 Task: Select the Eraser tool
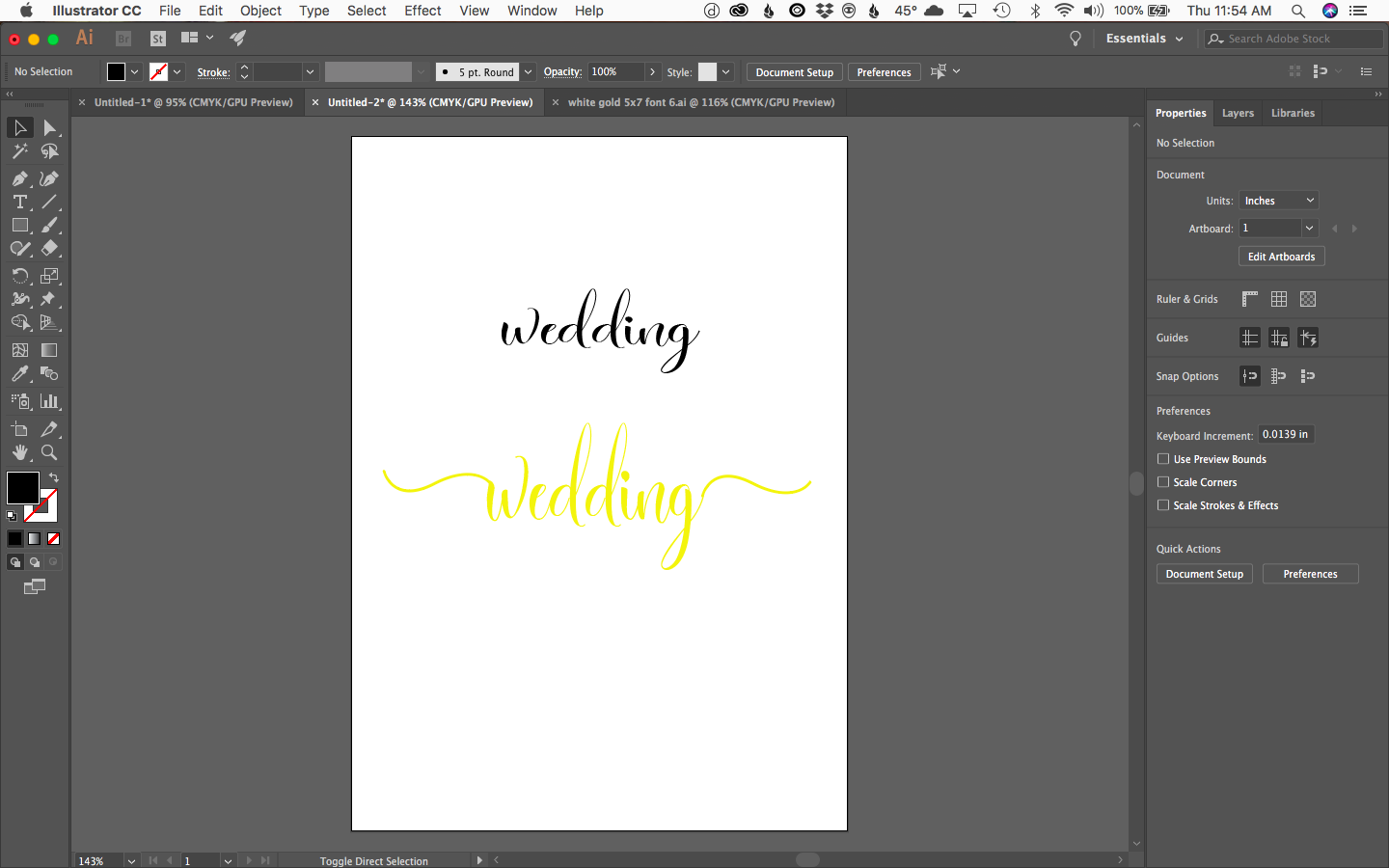pos(49,248)
